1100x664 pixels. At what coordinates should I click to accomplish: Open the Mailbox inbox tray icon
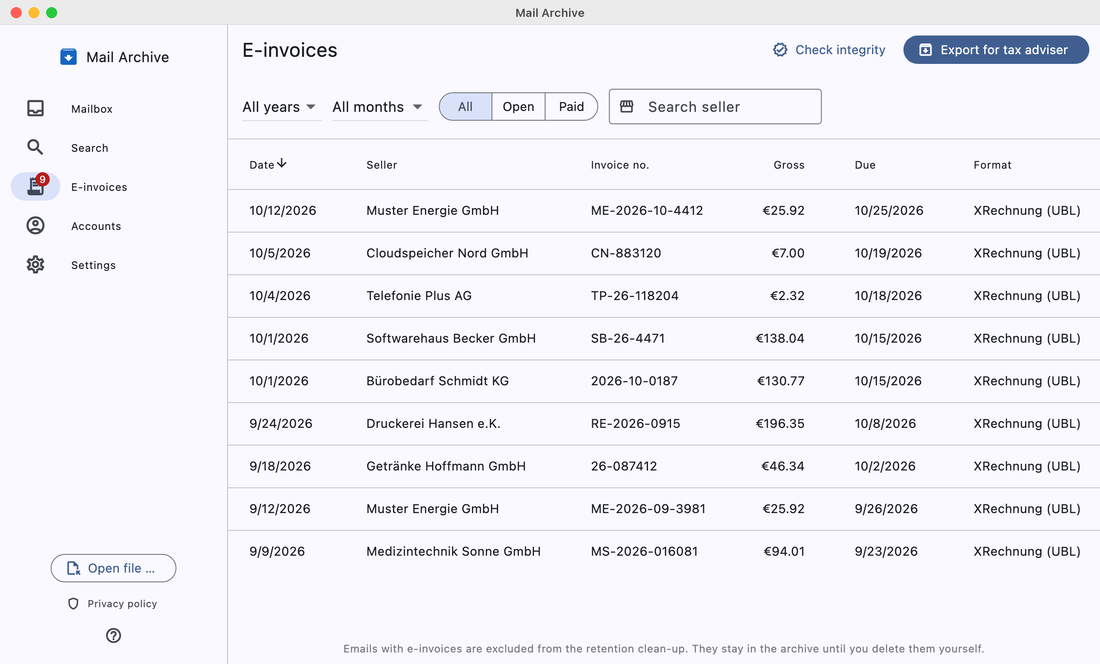[x=35, y=108]
